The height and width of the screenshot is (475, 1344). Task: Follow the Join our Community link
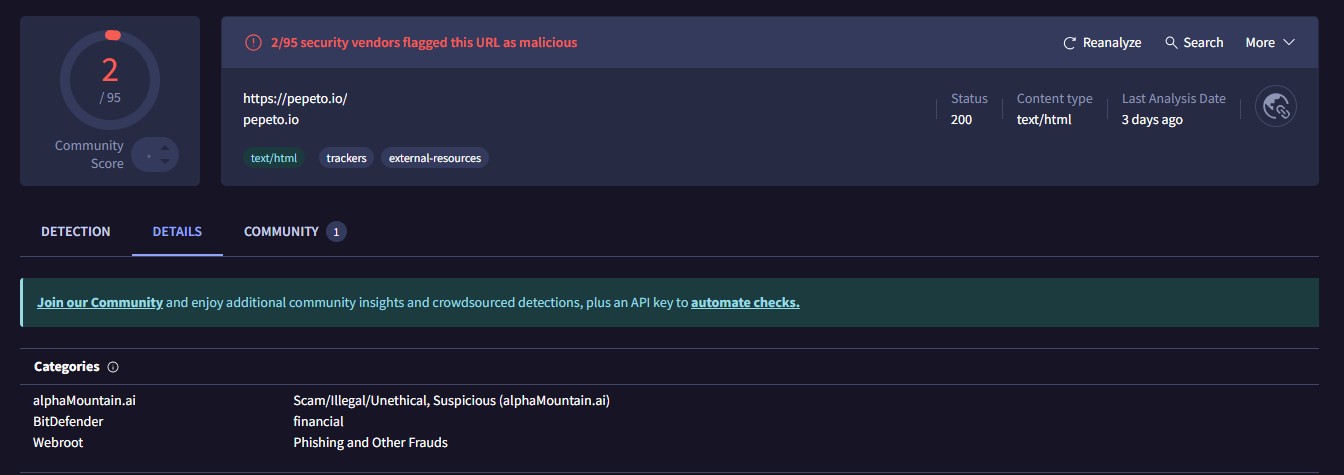point(100,303)
